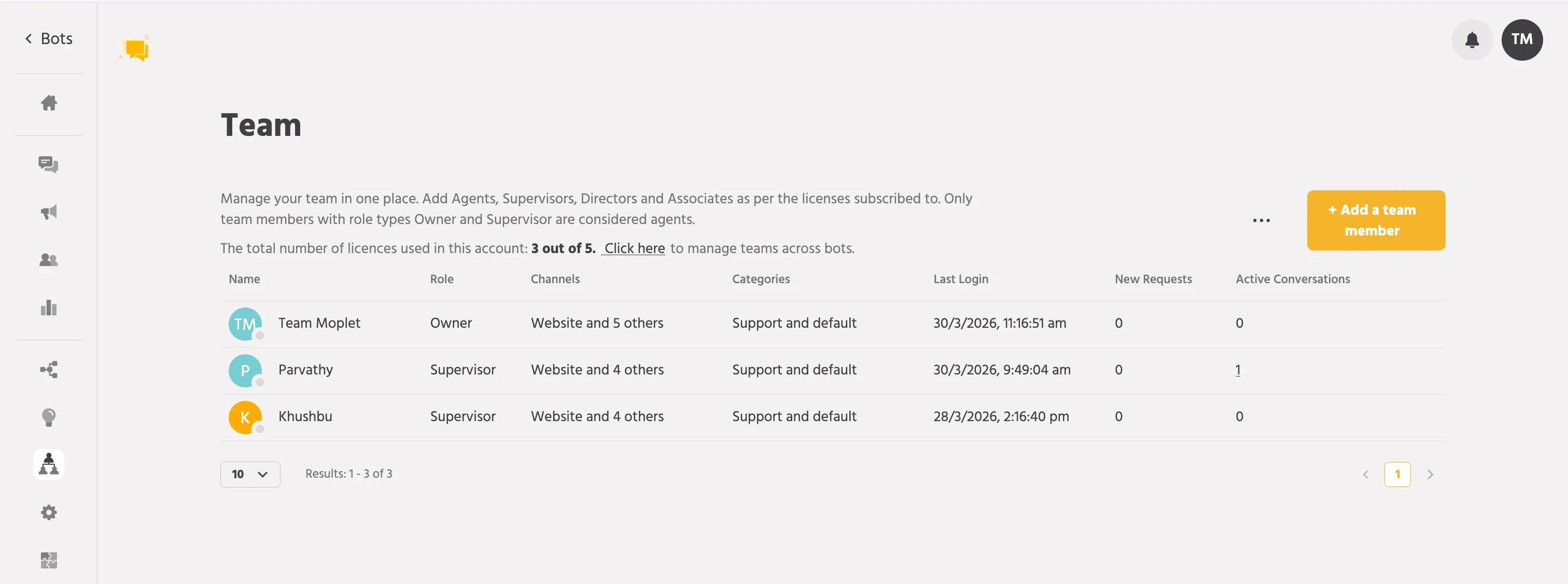The image size is (1568, 584).
Task: Open the TM profile avatar menu
Action: [x=1522, y=39]
